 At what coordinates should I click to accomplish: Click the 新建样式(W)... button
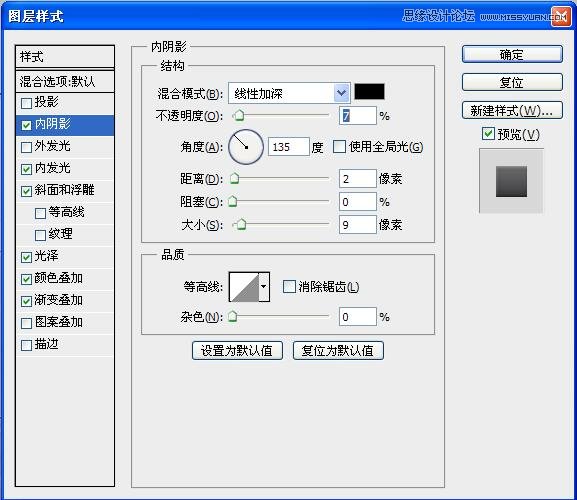click(512, 110)
